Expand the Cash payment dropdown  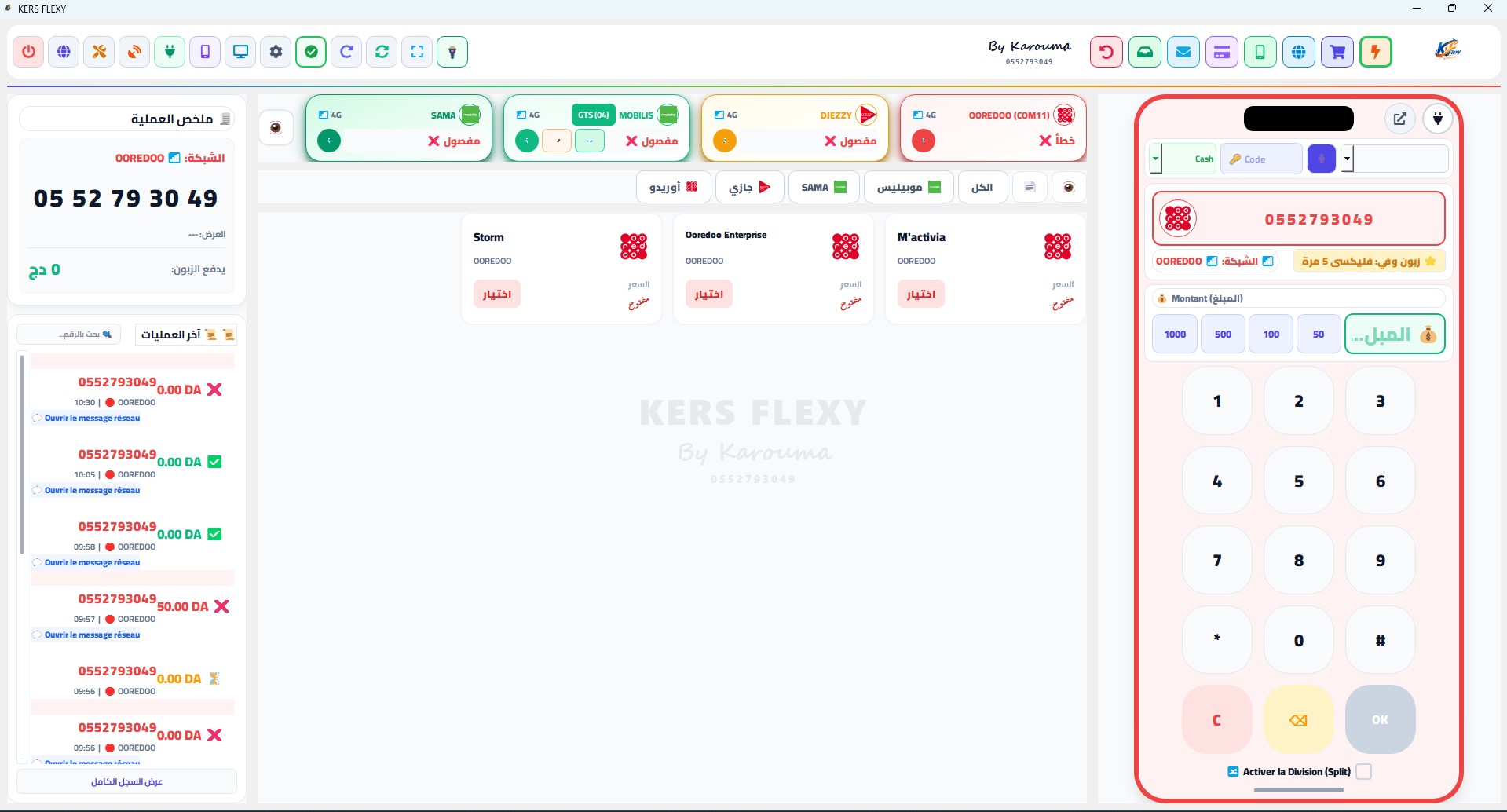click(1156, 159)
